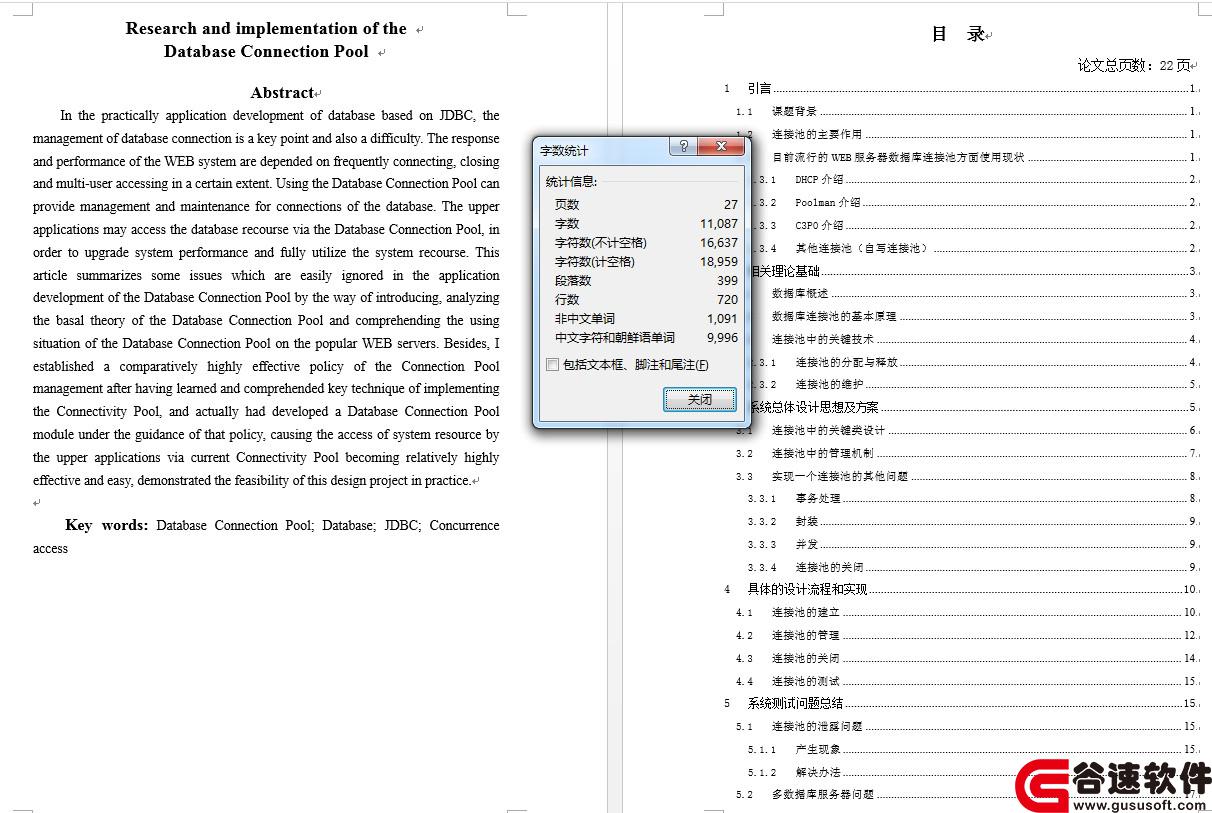The height and width of the screenshot is (813, 1212).
Task: Click the 字符数(不计空格) label
Action: (x=601, y=242)
